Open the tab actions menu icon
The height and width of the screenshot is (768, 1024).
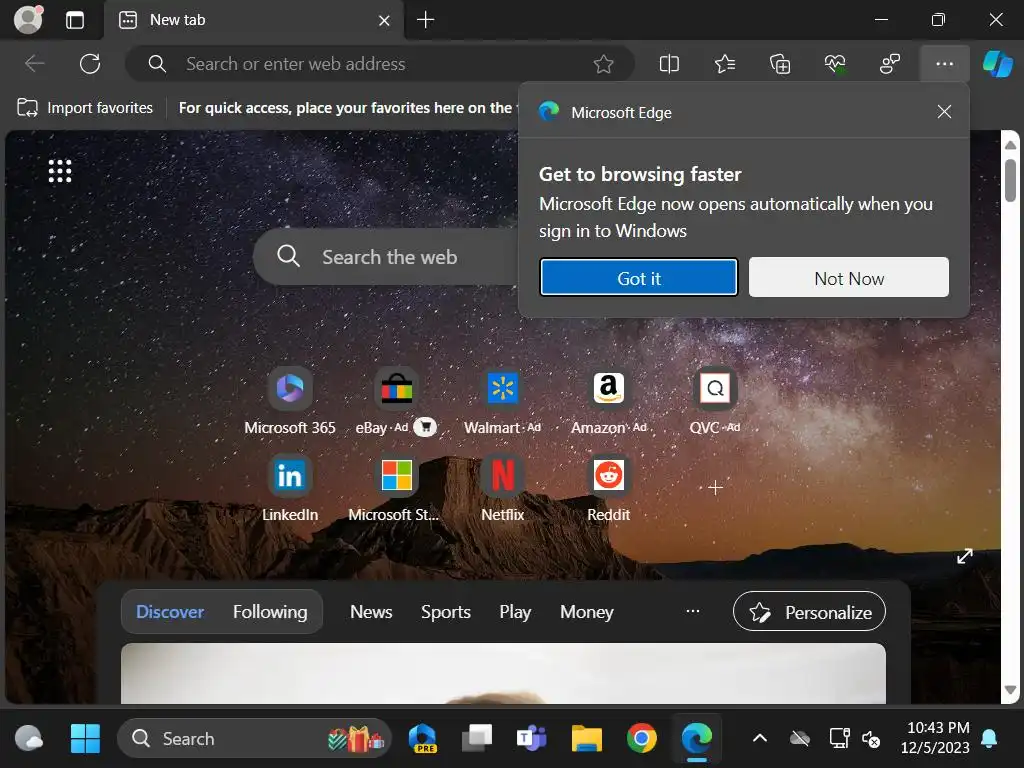pyautogui.click(x=75, y=20)
